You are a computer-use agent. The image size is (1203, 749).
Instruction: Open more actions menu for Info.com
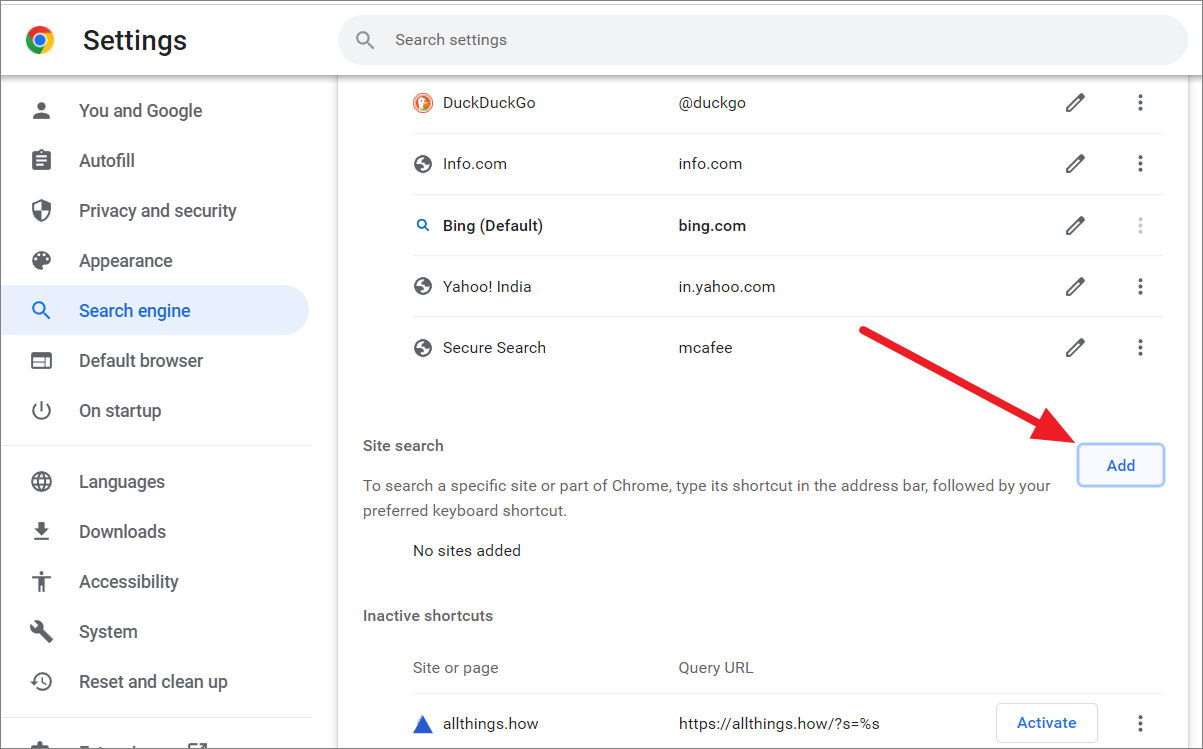coord(1140,164)
